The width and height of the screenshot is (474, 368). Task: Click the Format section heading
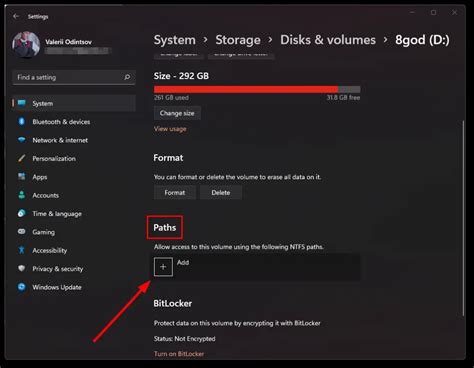point(168,158)
